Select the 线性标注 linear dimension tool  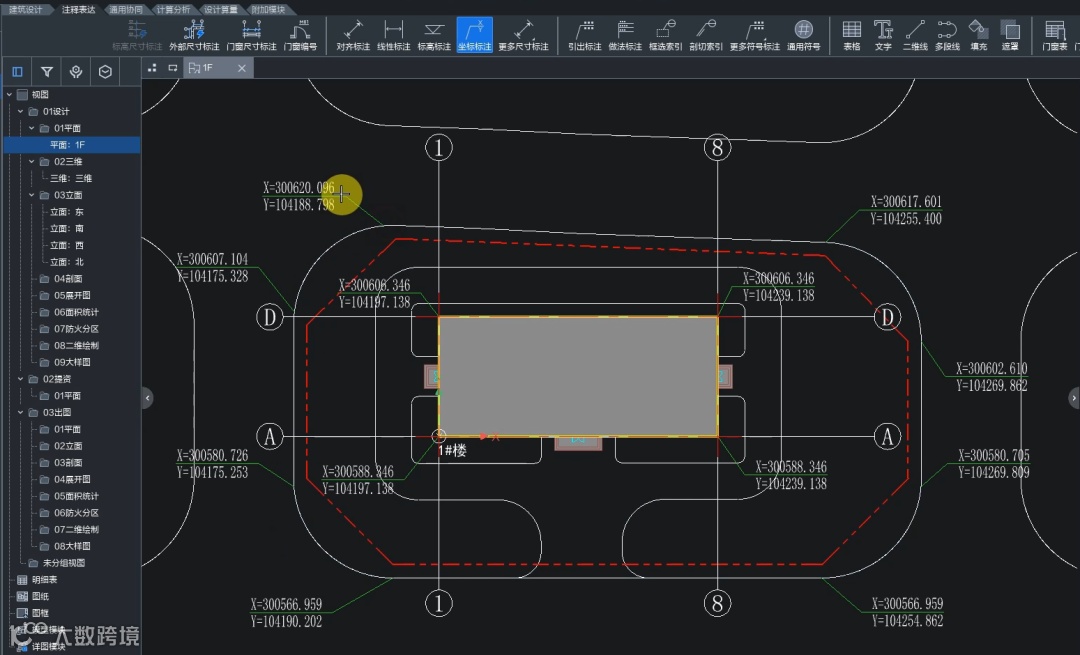coord(393,35)
